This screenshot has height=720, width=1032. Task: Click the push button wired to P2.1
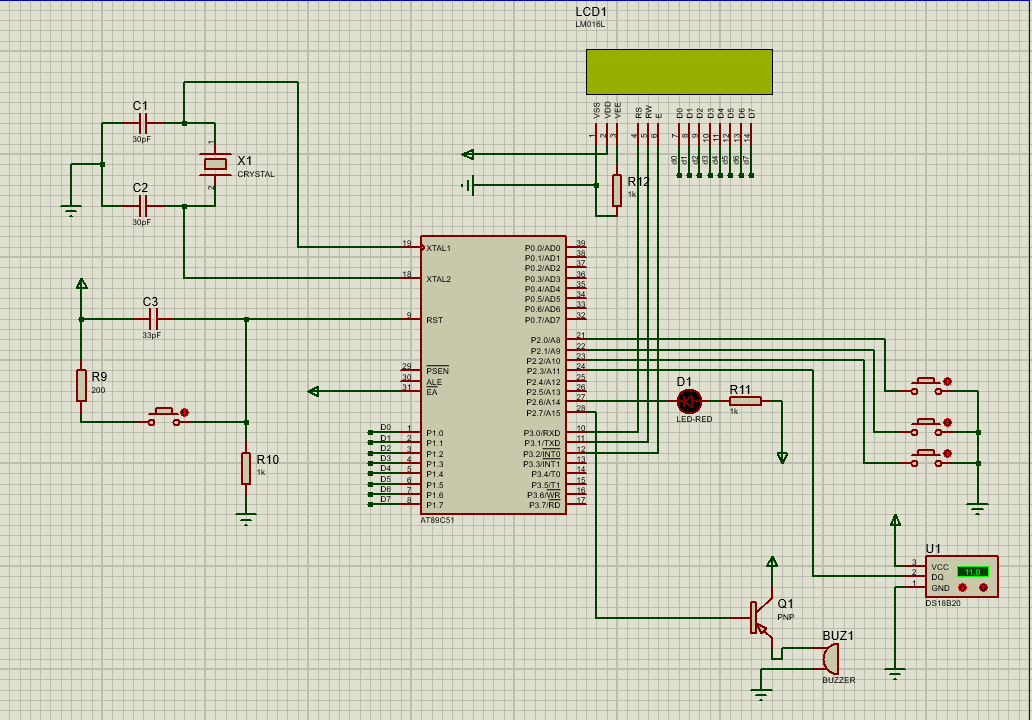coord(927,427)
